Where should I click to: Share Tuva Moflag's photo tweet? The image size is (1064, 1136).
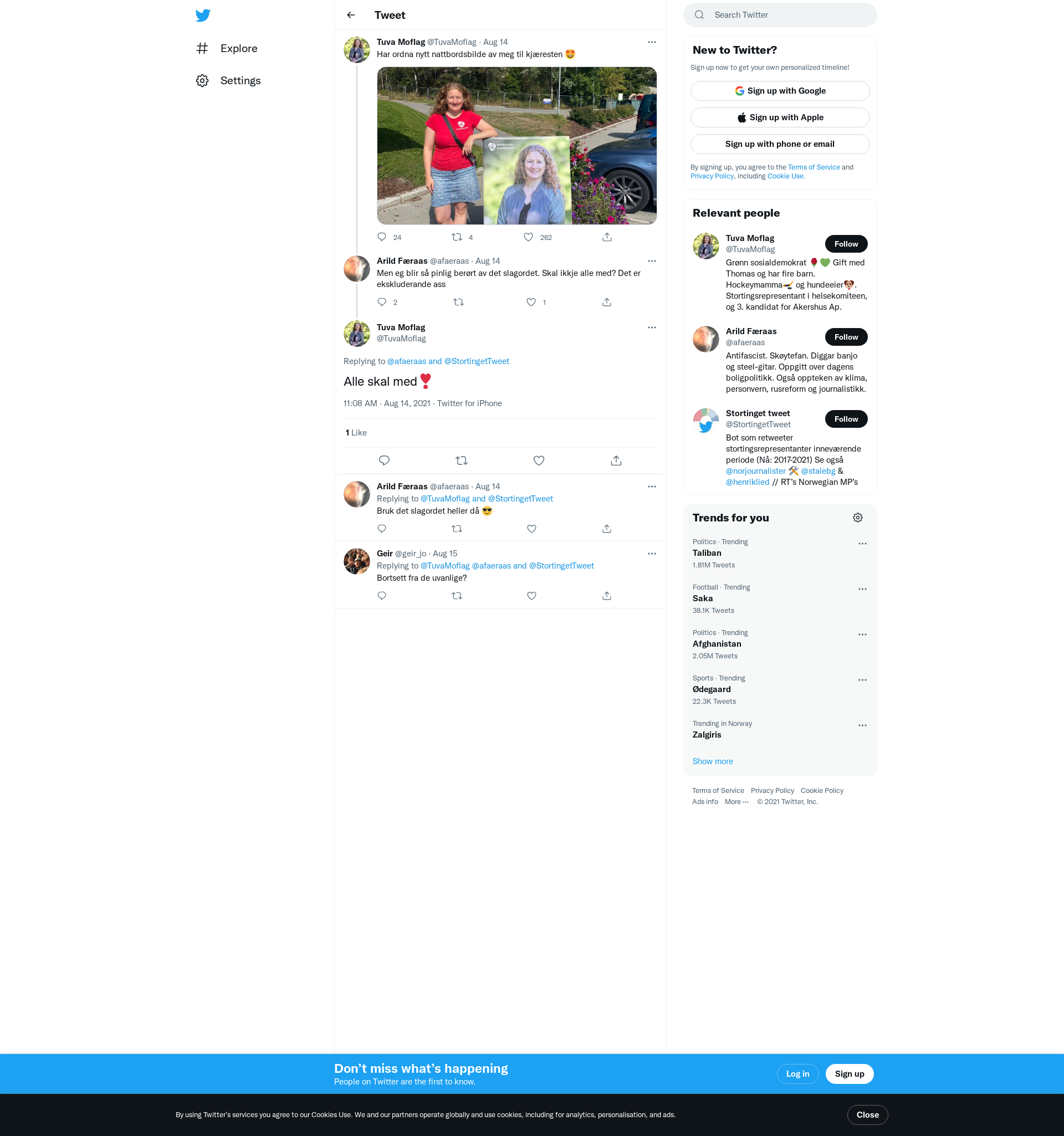click(607, 237)
